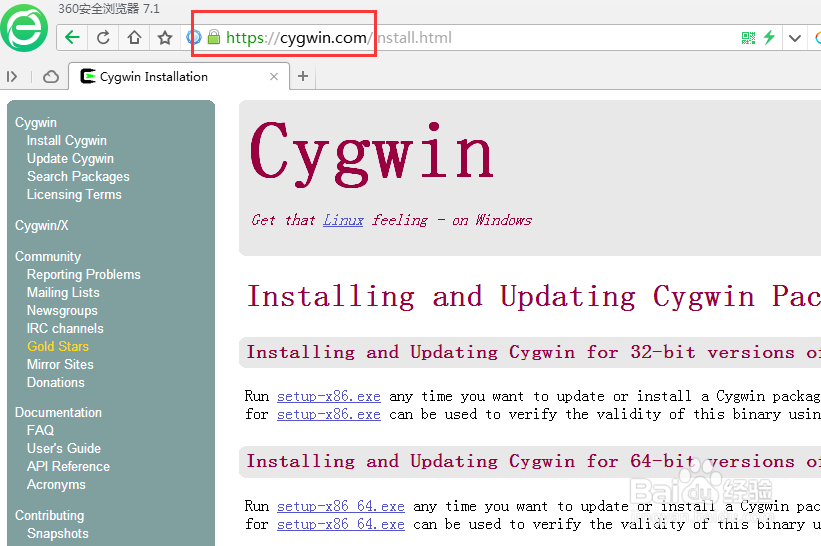
Task: Click blue compatibility mode icon in address bar
Action: click(x=194, y=37)
